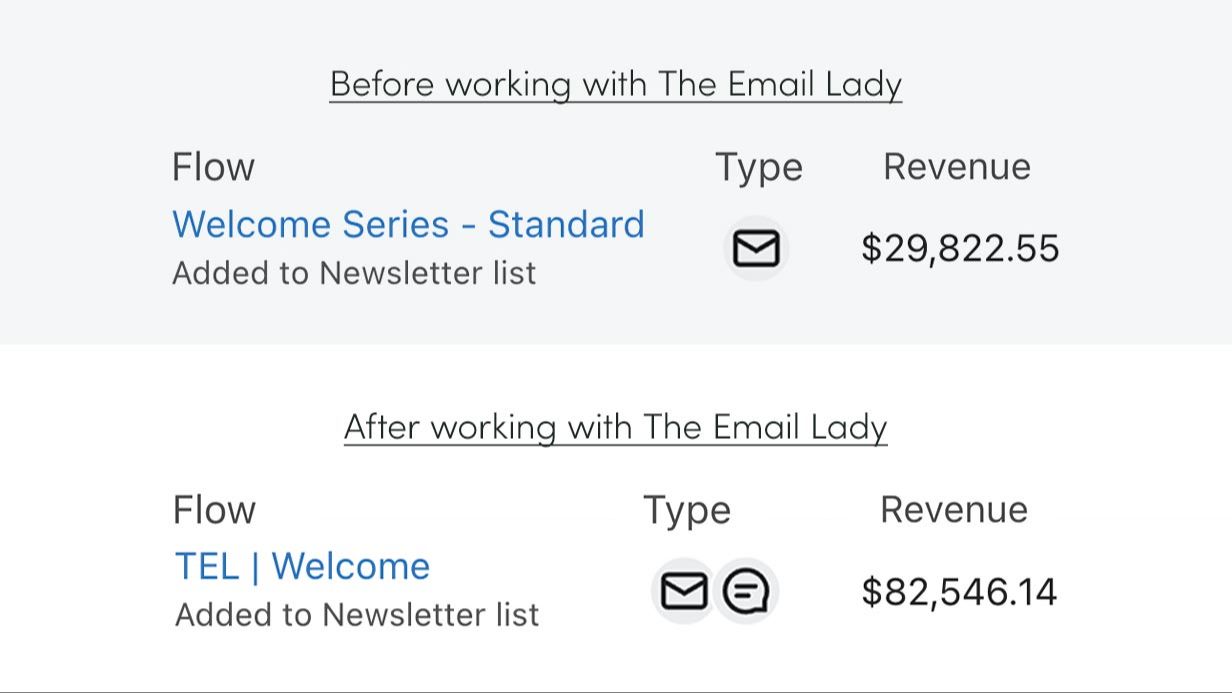Image resolution: width=1232 pixels, height=693 pixels.
Task: Open the TEL | Welcome flow link
Action: click(x=302, y=566)
